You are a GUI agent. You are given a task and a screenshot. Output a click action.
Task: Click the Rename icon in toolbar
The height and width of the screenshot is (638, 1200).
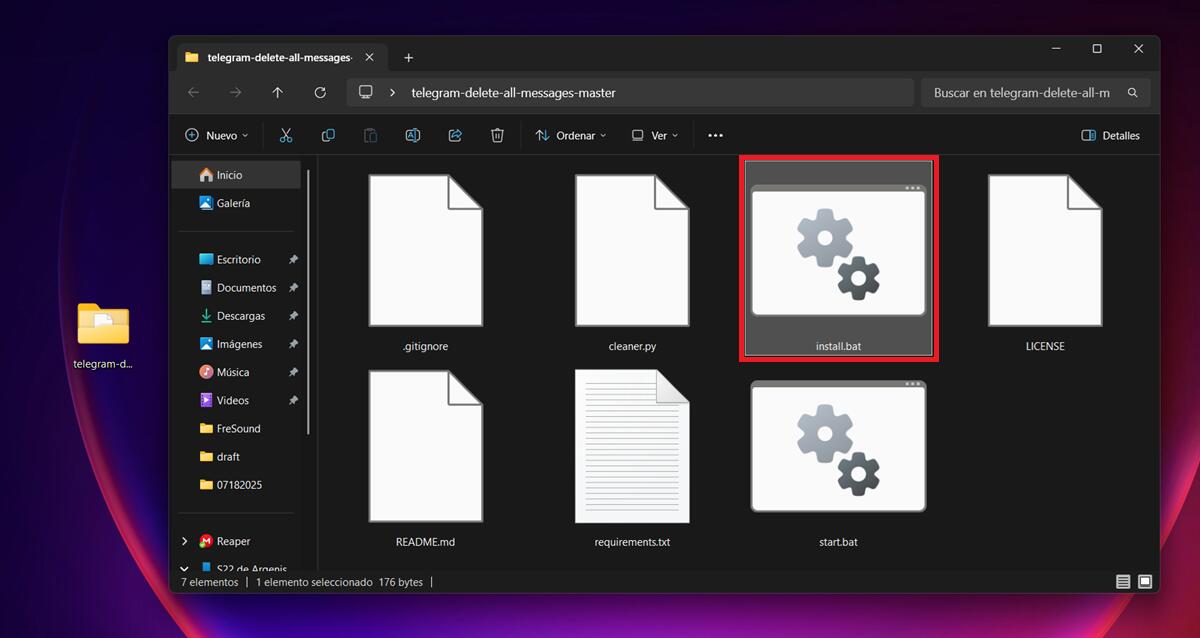click(412, 135)
